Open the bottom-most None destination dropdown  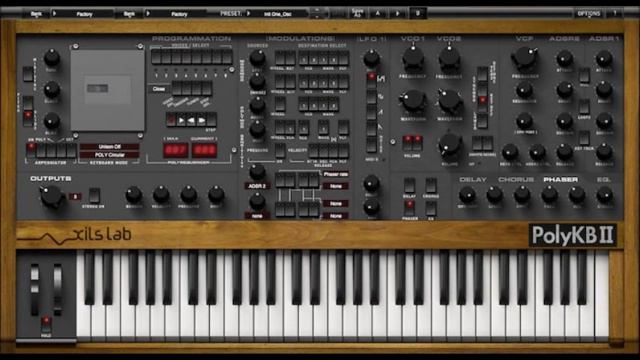coord(336,216)
